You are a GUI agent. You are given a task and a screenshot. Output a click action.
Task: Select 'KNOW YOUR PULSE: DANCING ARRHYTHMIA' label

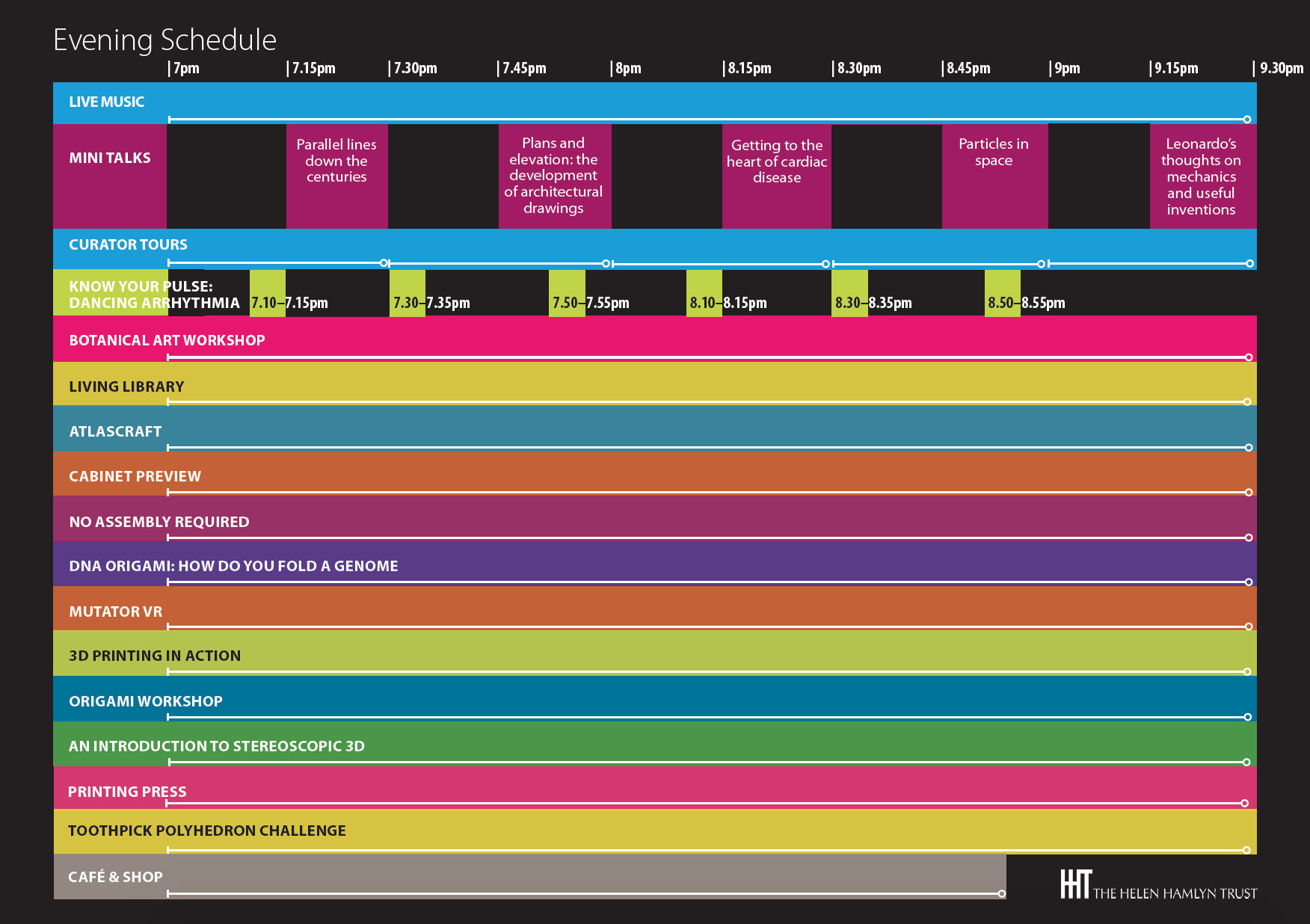[x=154, y=295]
